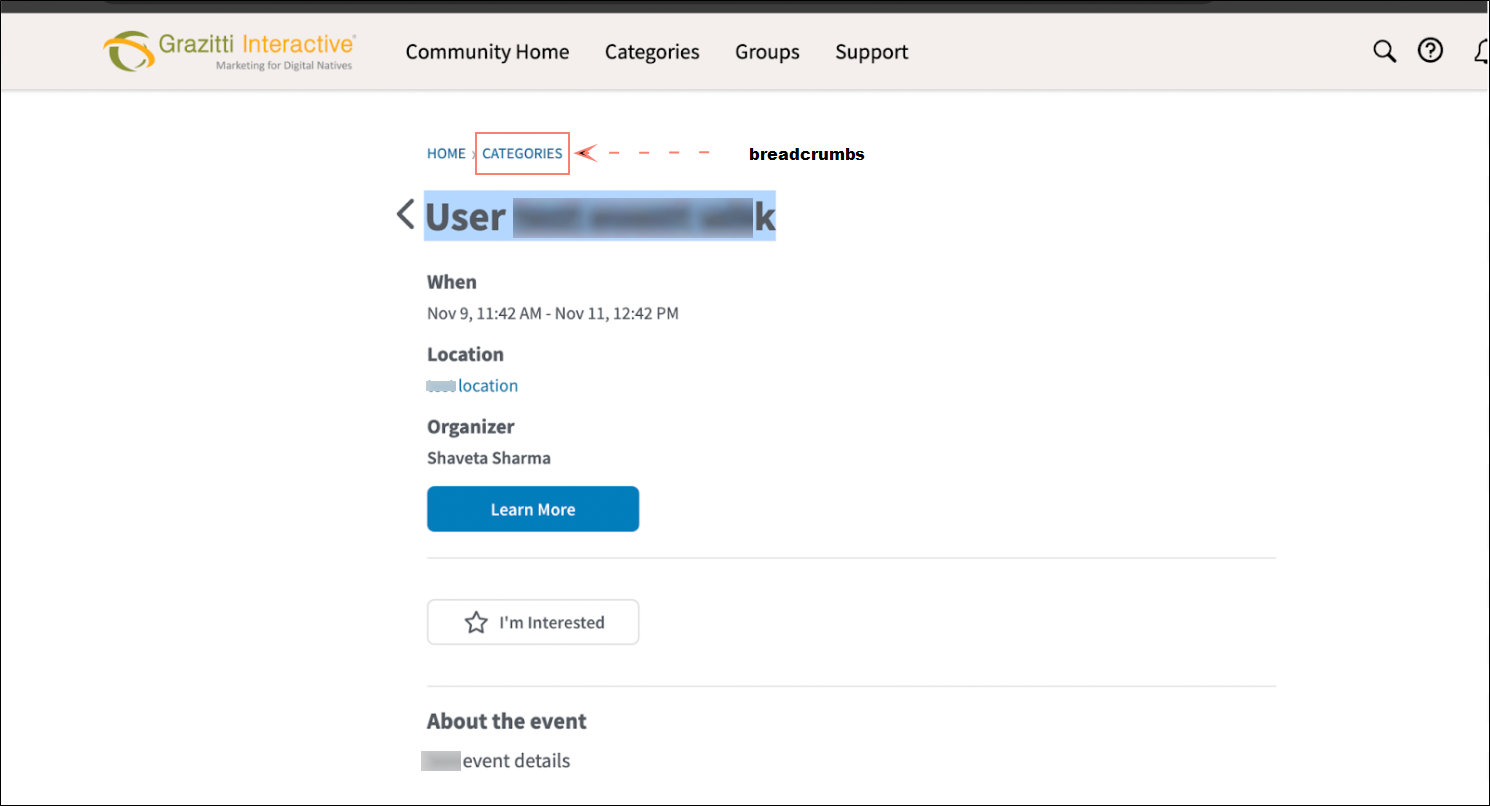Click the HOME breadcrumb link

click(446, 154)
